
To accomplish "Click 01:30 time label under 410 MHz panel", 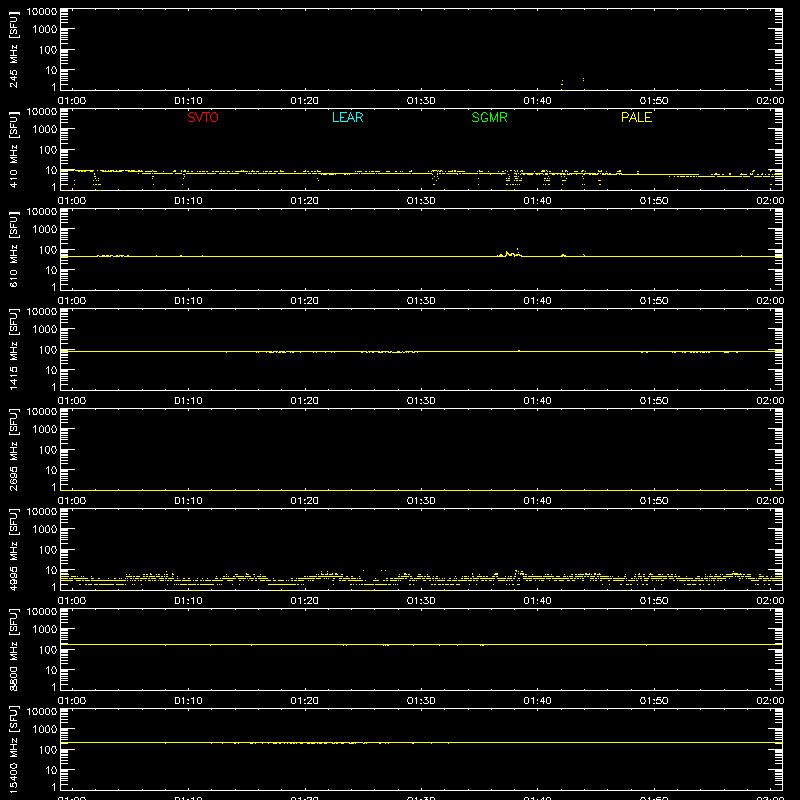I will pyautogui.click(x=421, y=201).
